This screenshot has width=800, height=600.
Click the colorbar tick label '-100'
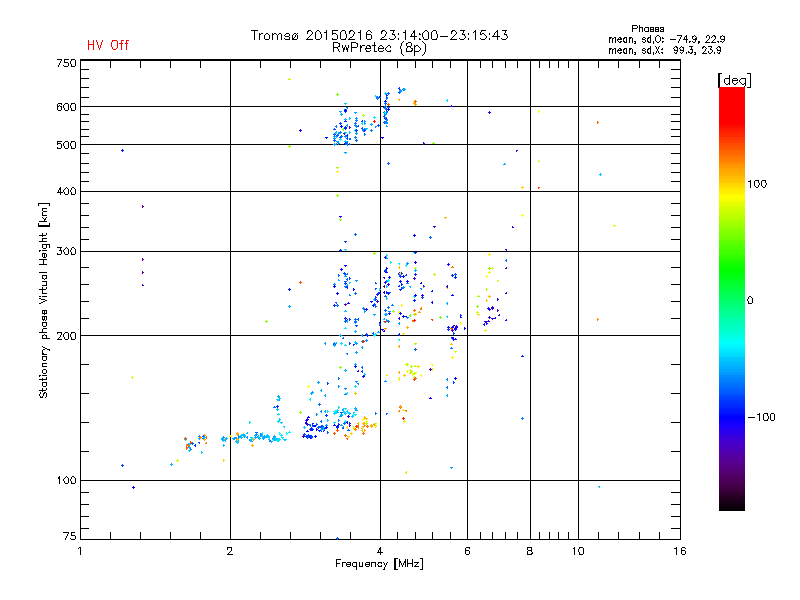762,417
